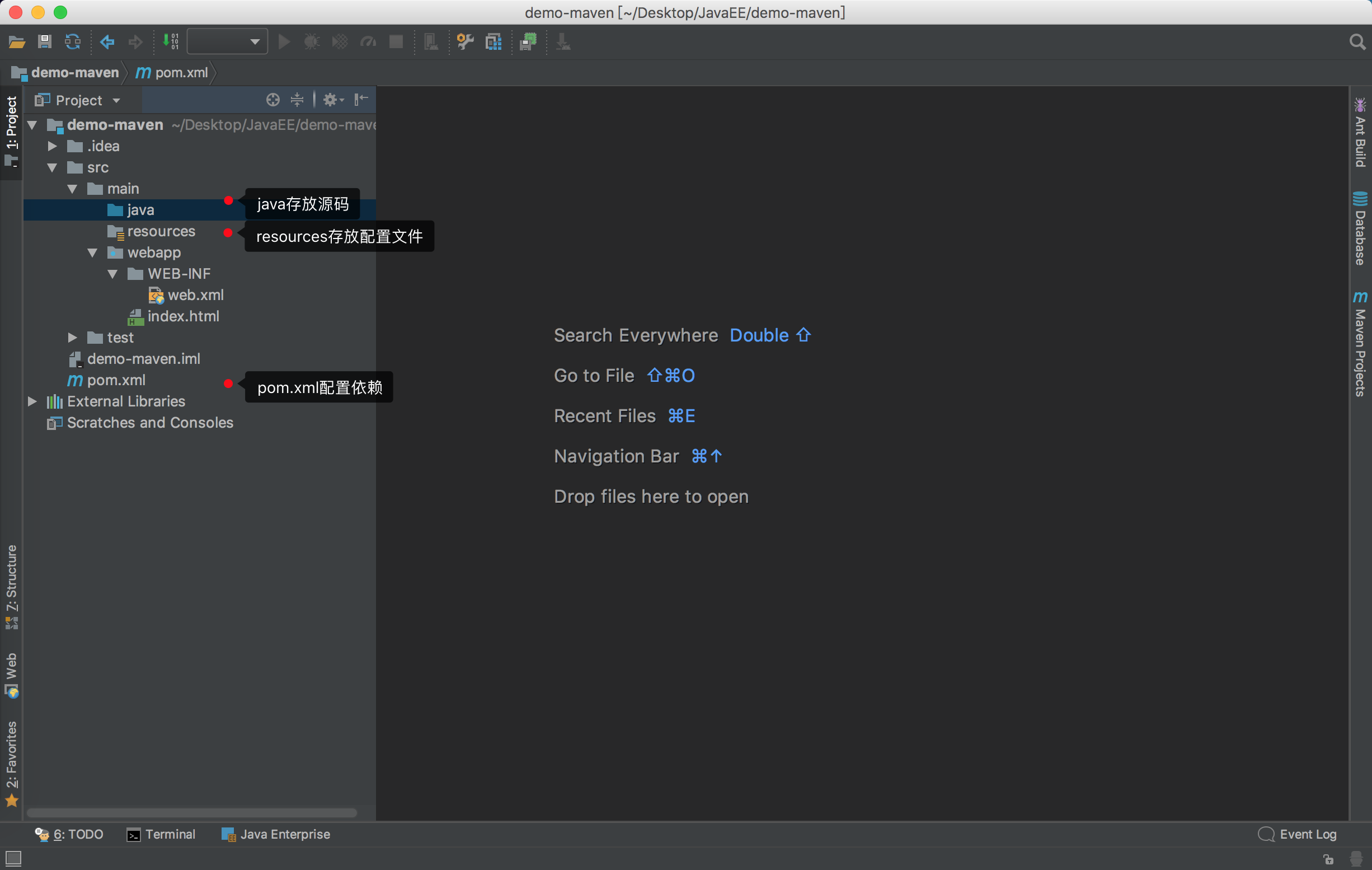Select pom.xml in project tree
1372x870 pixels.
[x=106, y=380]
